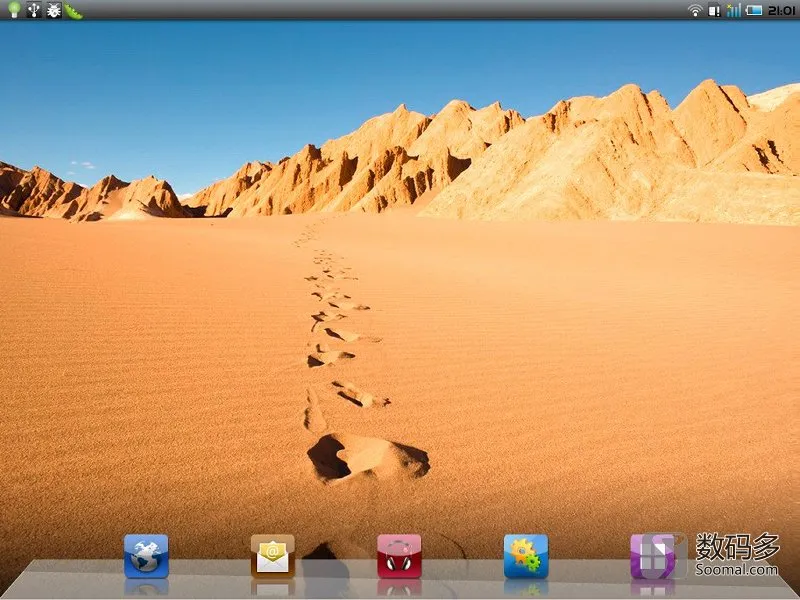The height and width of the screenshot is (600, 800).
Task: Tap the green light bulb notification icon
Action: click(14, 10)
